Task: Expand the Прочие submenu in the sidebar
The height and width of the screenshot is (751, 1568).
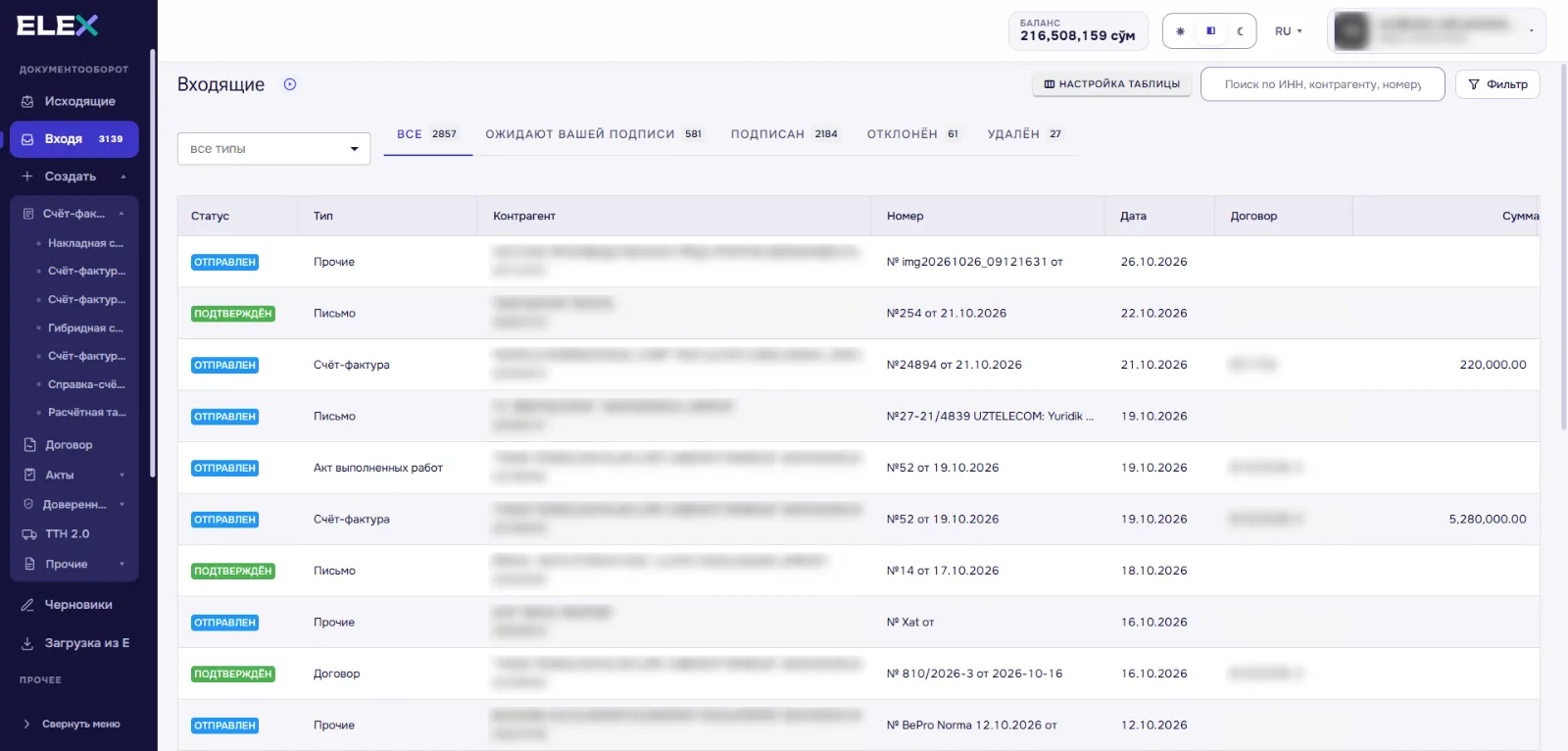Action: click(x=122, y=565)
